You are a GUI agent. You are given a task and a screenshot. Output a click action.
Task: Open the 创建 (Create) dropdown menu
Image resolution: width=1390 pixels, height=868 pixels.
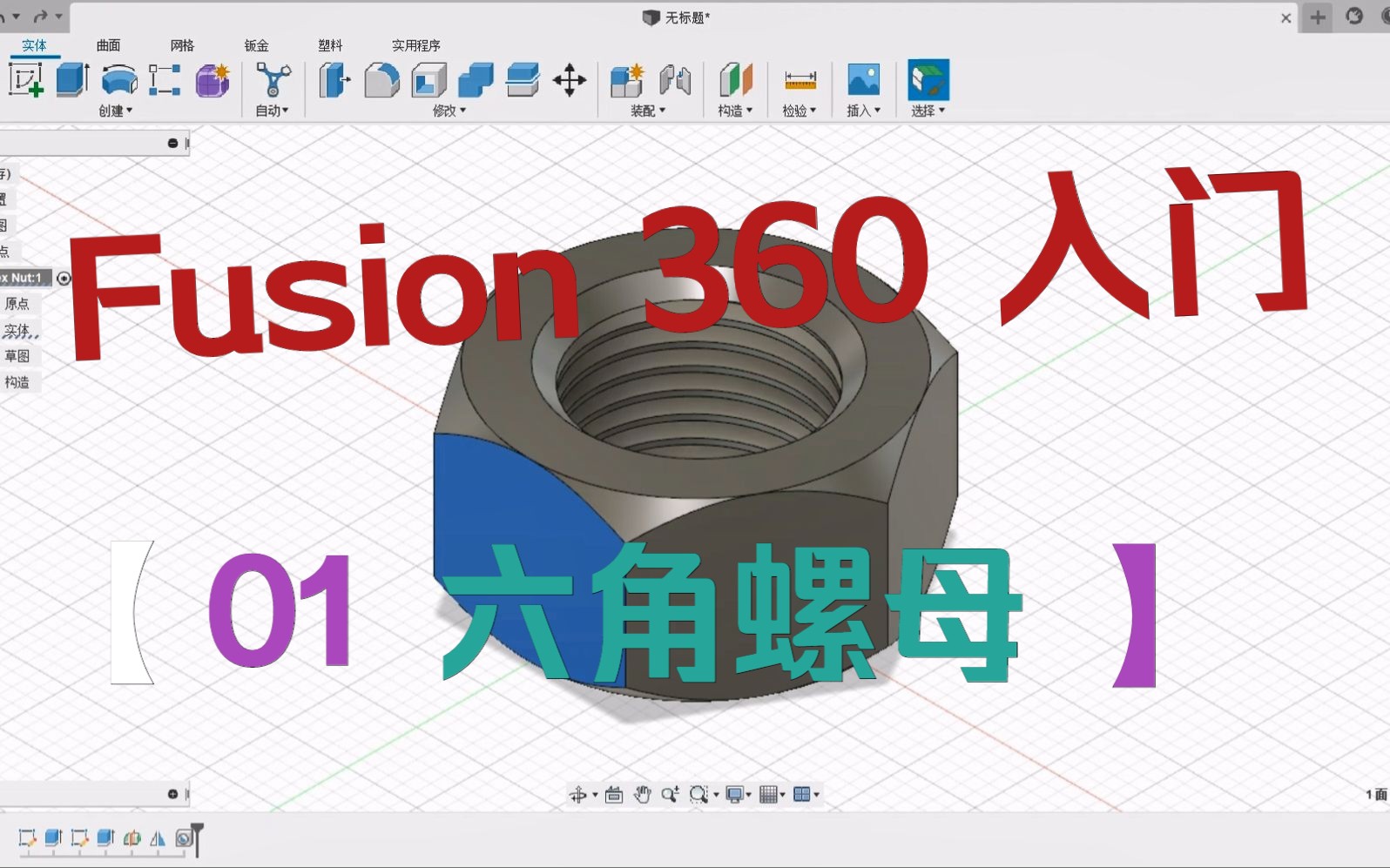115,111
